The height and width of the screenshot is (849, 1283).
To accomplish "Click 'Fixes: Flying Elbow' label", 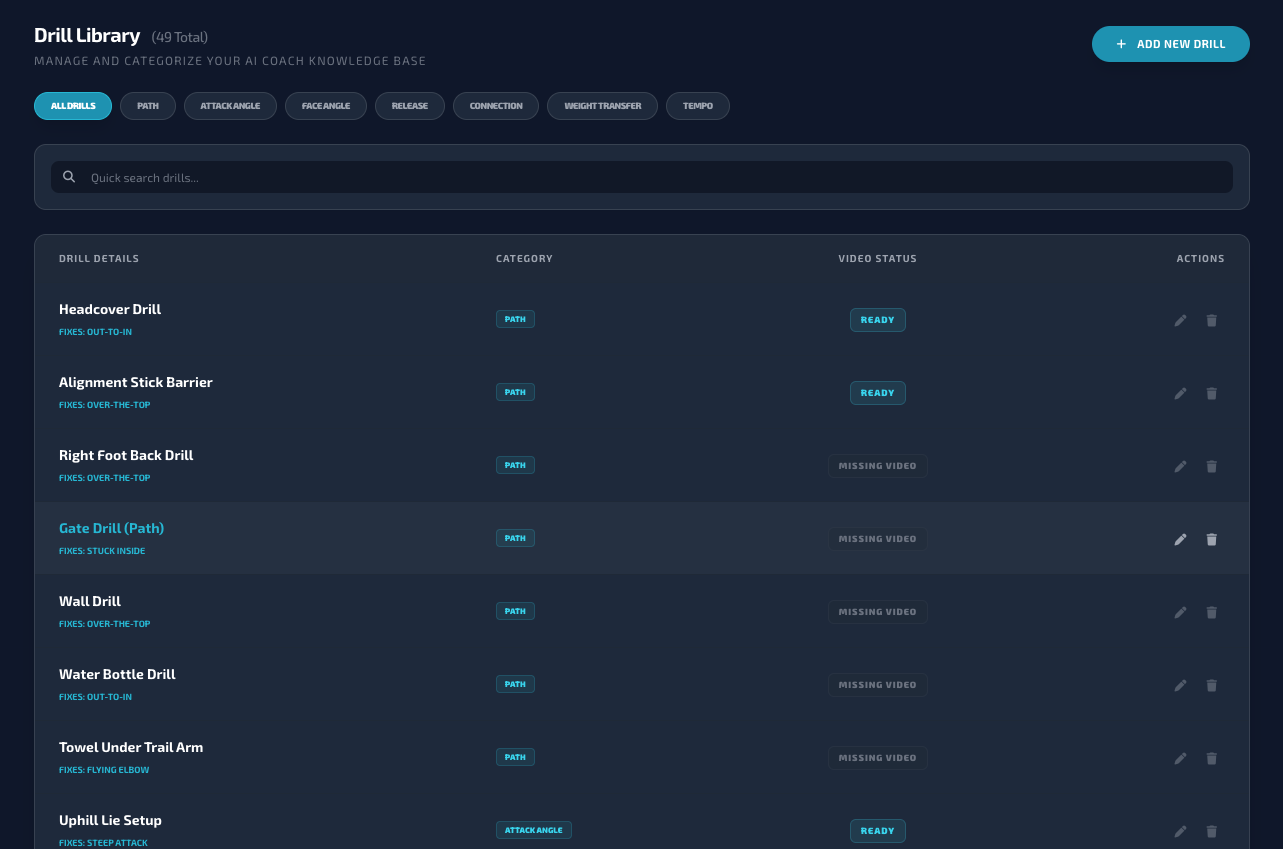I will coord(104,770).
